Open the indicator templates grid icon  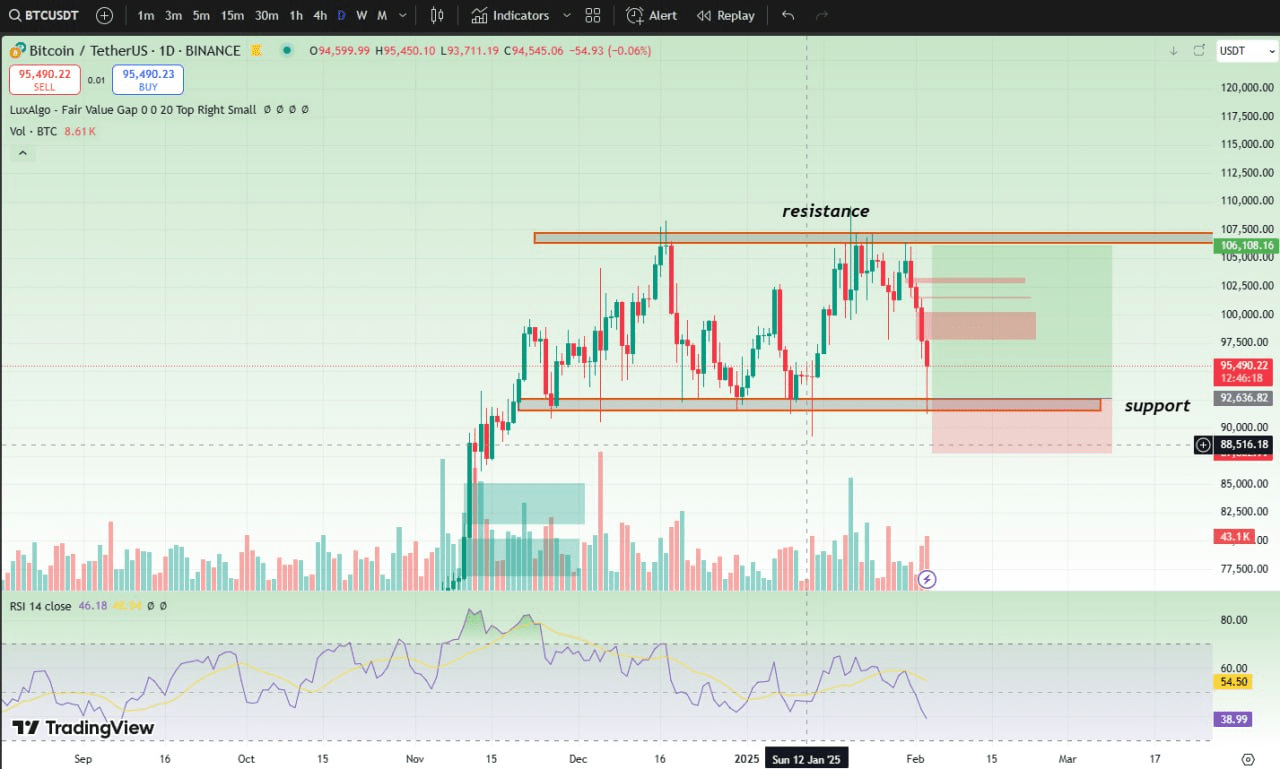pos(593,16)
